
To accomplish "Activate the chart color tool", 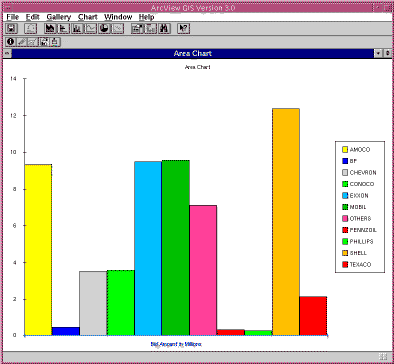I will [55, 42].
